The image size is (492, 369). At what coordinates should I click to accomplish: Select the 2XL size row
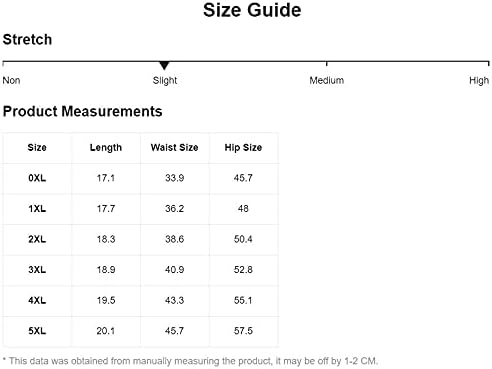pyautogui.click(x=141, y=239)
